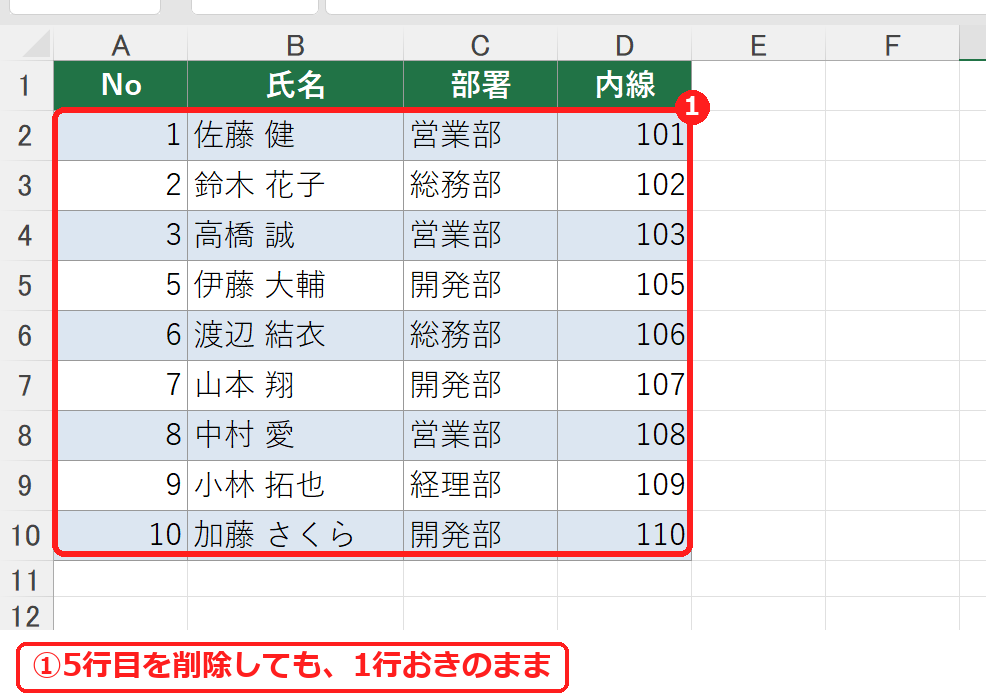This screenshot has height=700, width=986.
Task: Select No cell in 高橋 誠's row
Action: [121, 236]
